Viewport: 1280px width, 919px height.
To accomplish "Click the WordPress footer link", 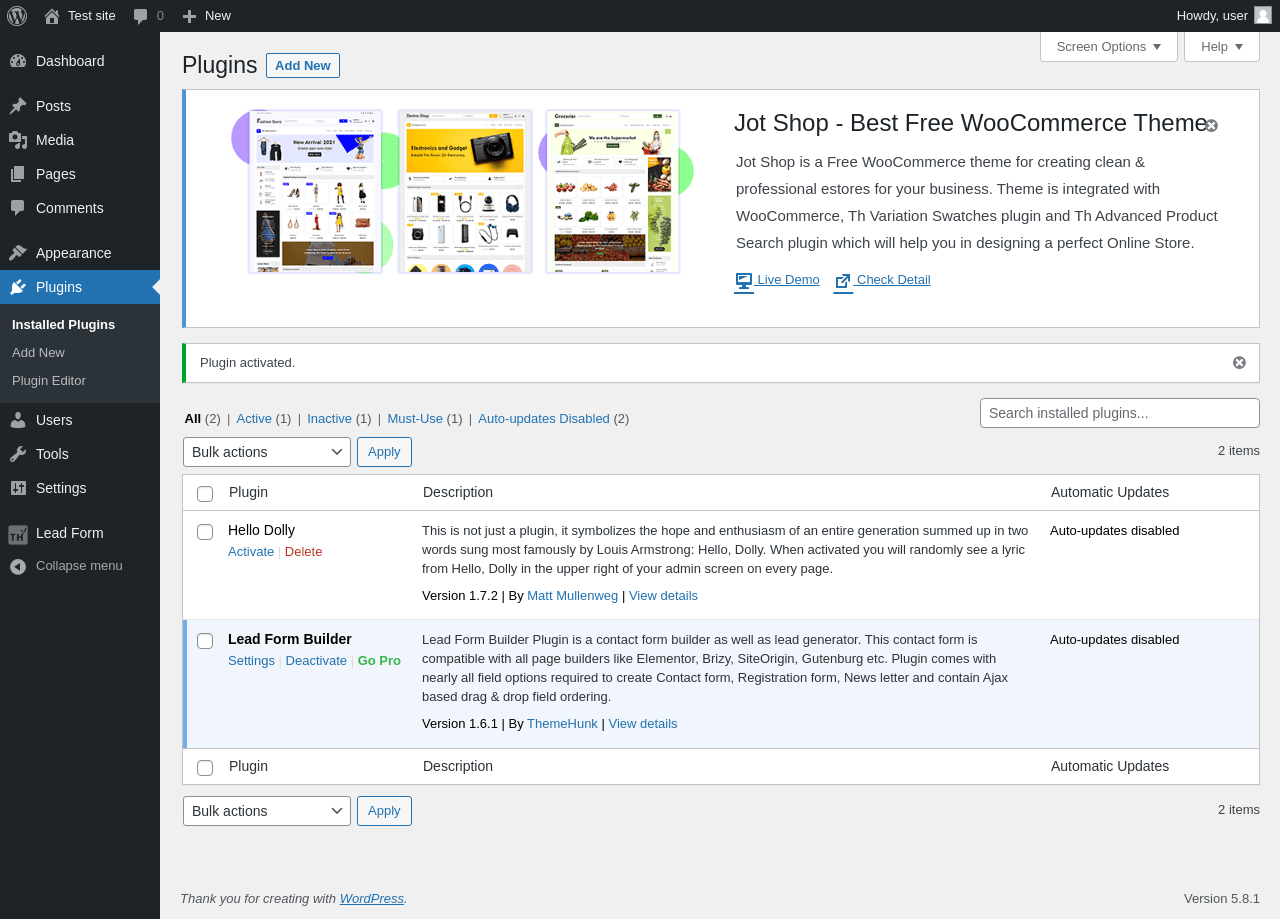I will (372, 899).
